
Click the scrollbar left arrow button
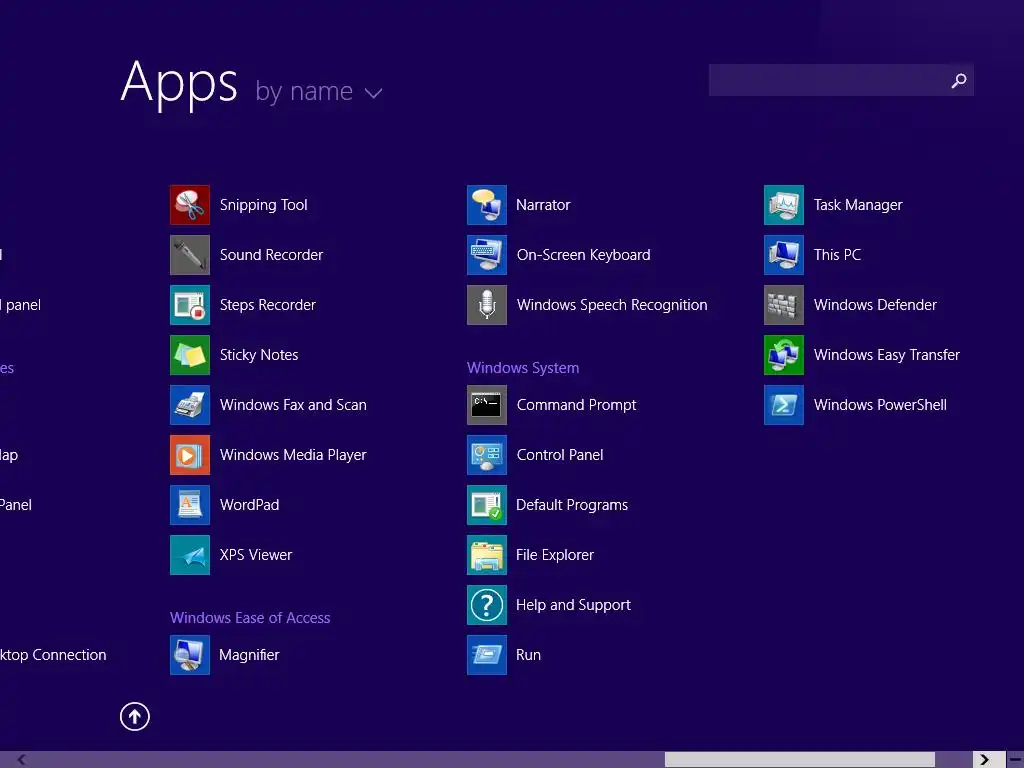tap(22, 760)
